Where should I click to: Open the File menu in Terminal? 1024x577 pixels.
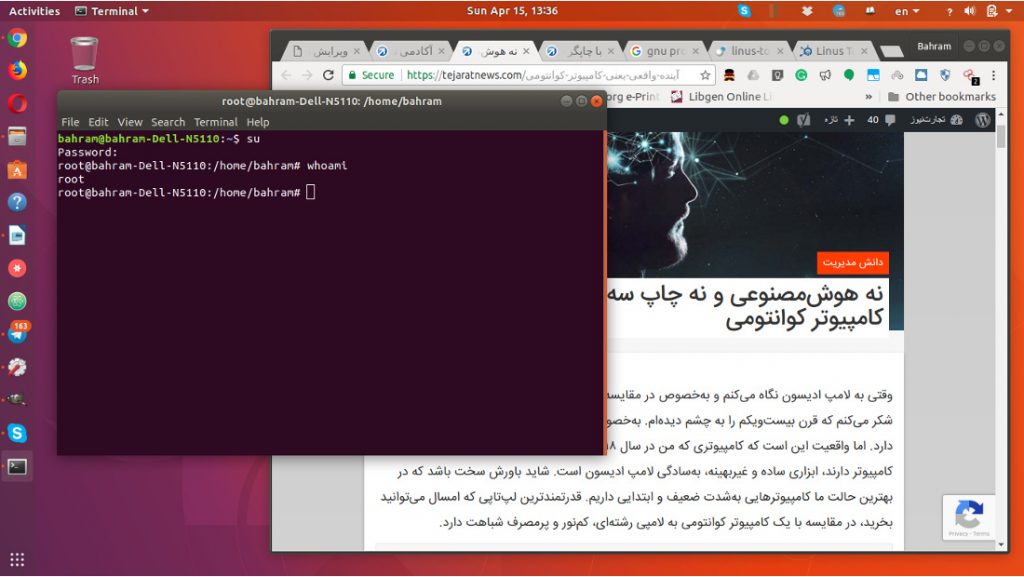[x=70, y=122]
